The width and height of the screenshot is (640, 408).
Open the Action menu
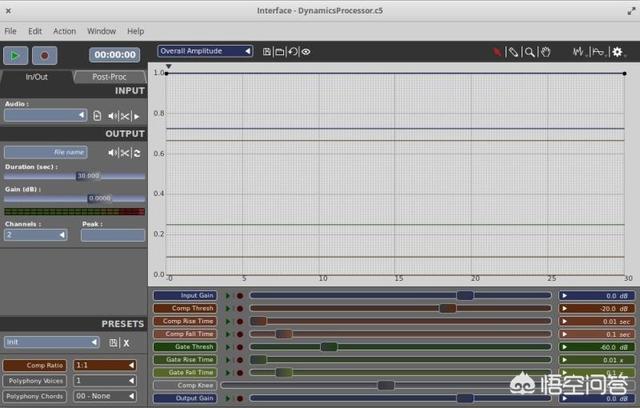64,31
